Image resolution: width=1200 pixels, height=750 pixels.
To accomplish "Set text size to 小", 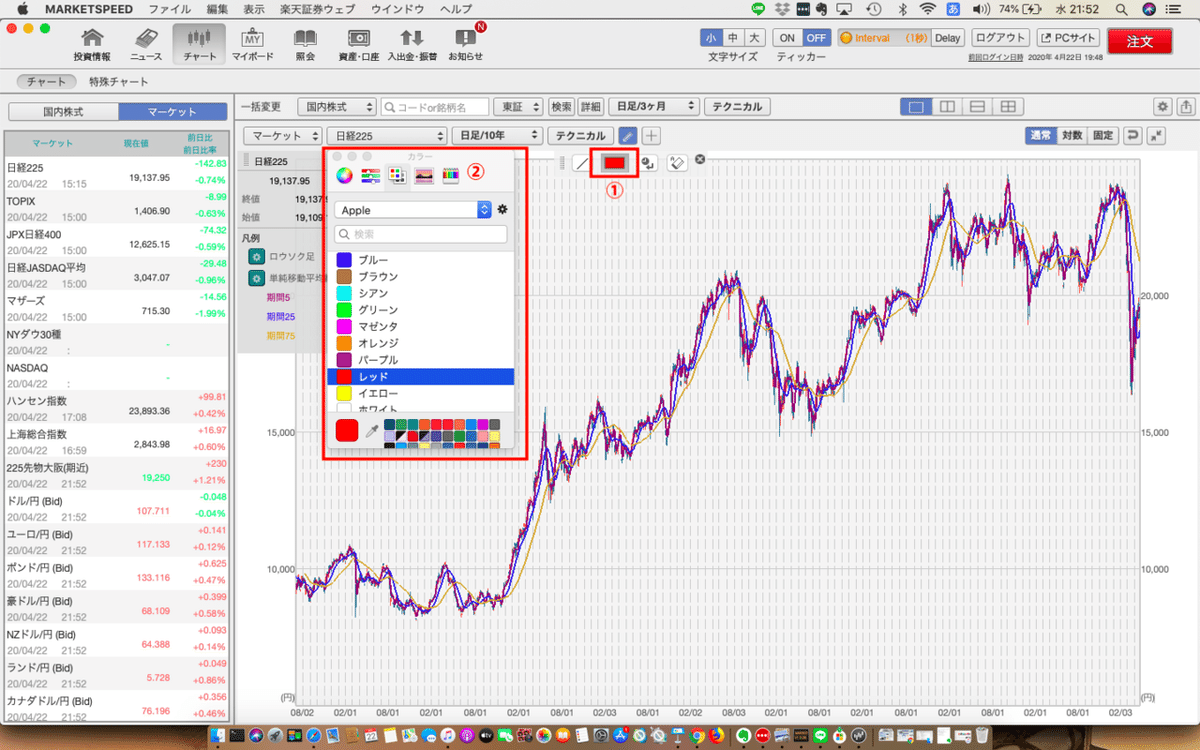I will (x=711, y=38).
